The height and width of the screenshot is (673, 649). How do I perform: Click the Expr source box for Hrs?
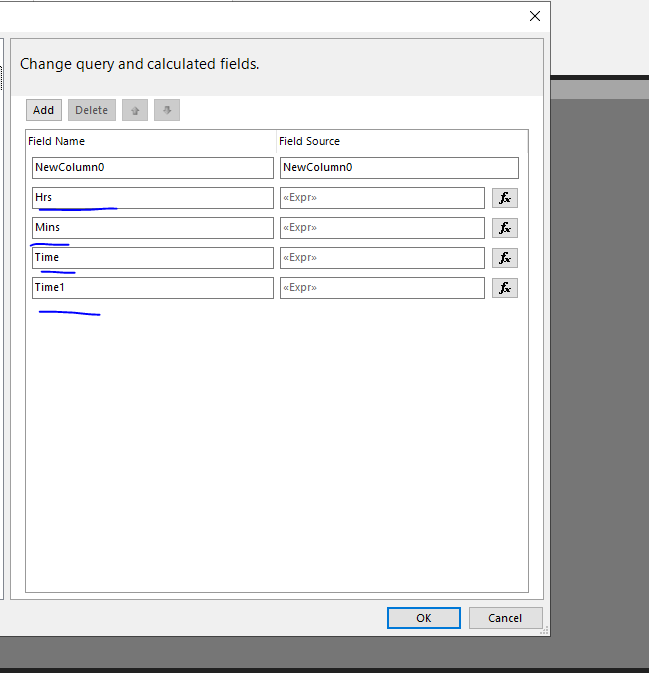[x=382, y=198]
